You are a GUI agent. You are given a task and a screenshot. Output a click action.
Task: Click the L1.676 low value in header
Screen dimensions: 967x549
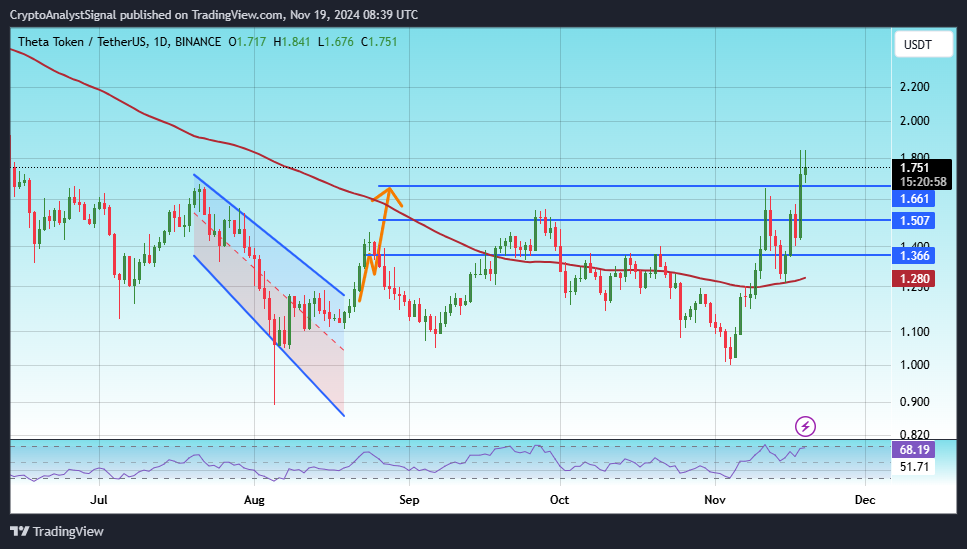pyautogui.click(x=335, y=42)
